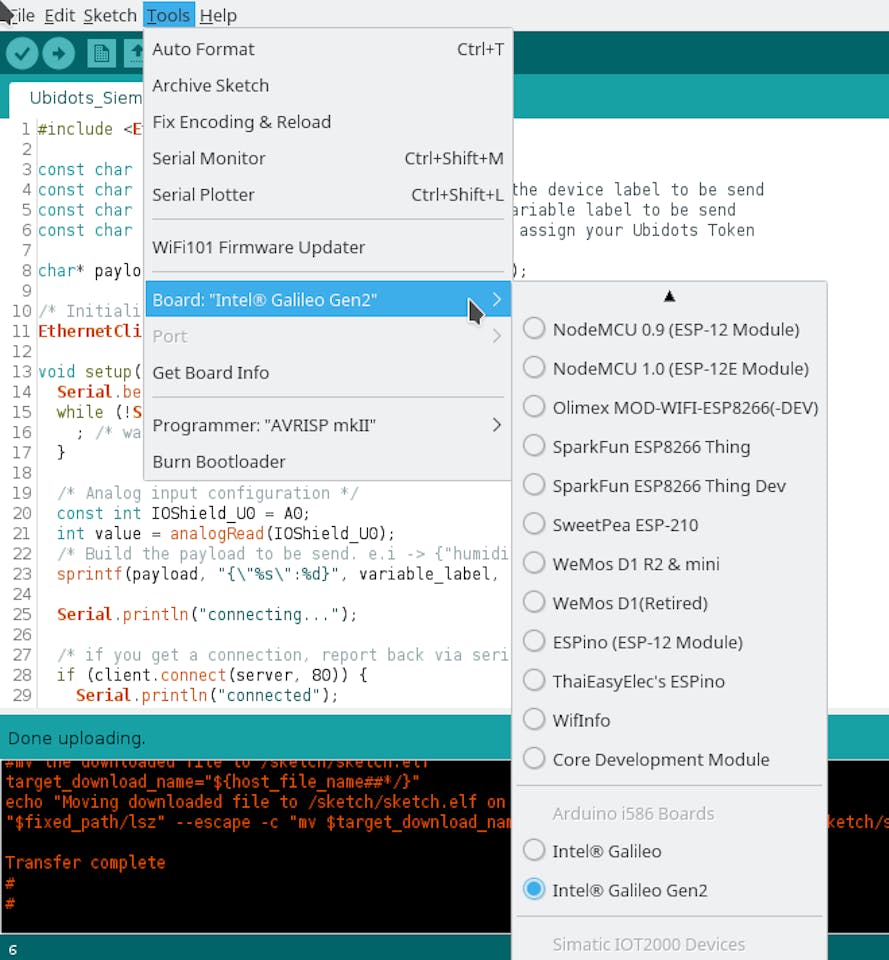
Task: Click the Upload right-arrow toolbar icon
Action: [x=59, y=54]
